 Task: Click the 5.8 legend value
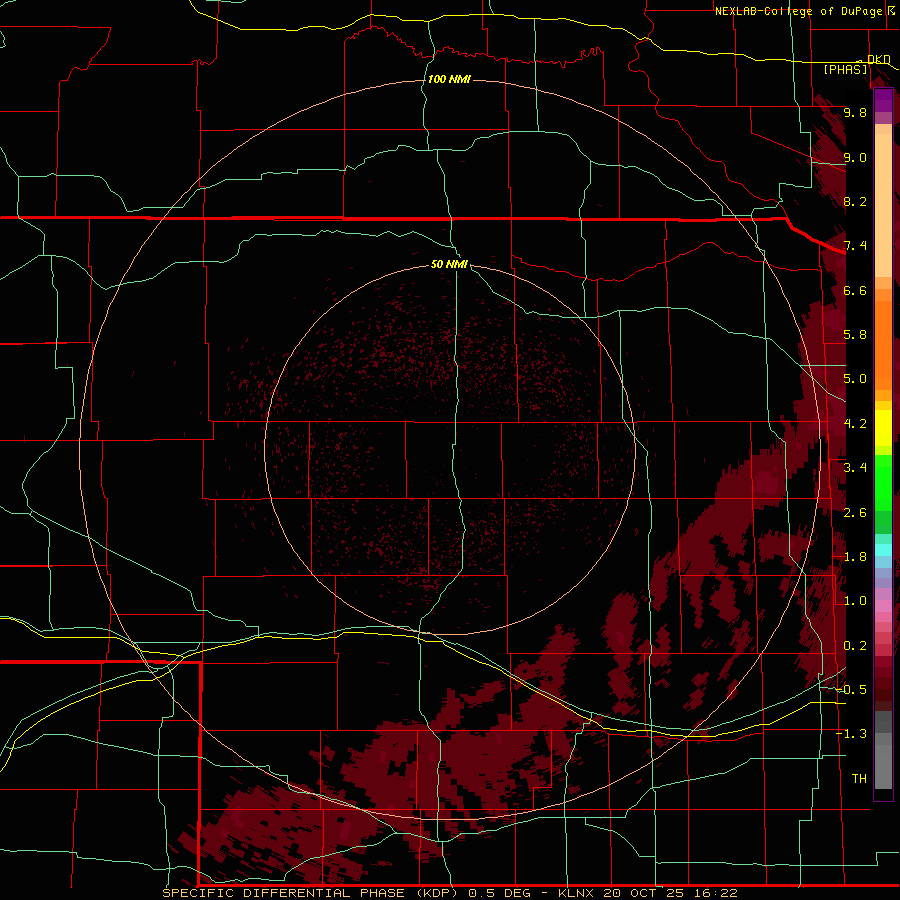tap(855, 335)
